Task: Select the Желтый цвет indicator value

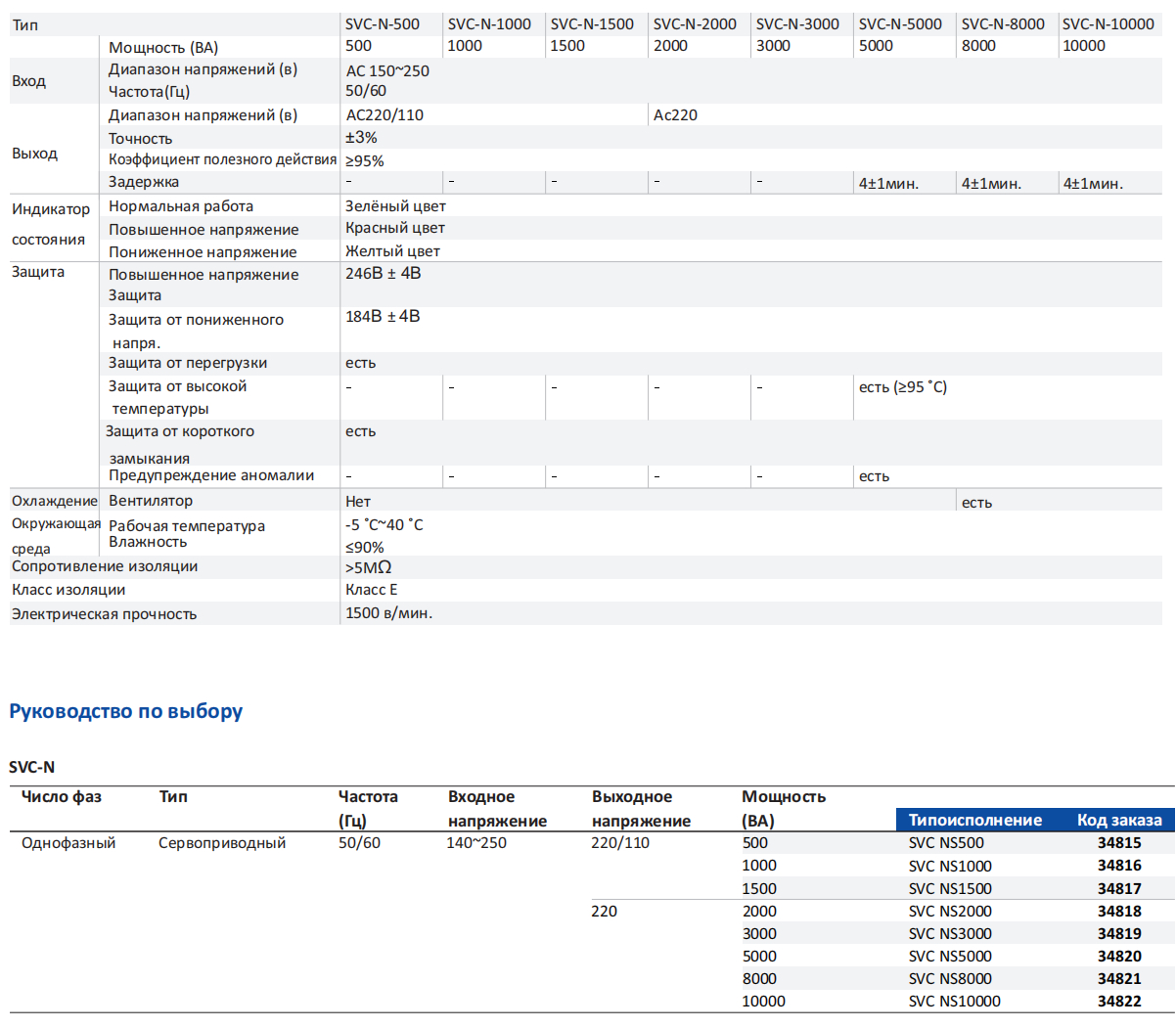Action: coord(392,251)
